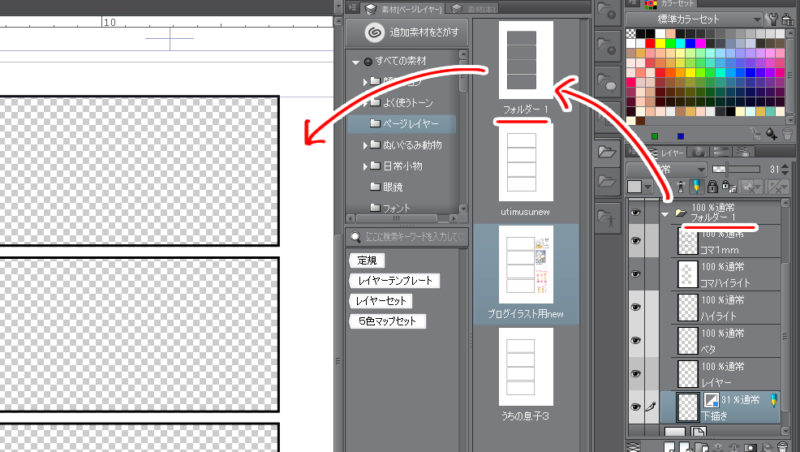
Task: Collapse the フォルダー 1 layer folder arrow
Action: pos(665,214)
